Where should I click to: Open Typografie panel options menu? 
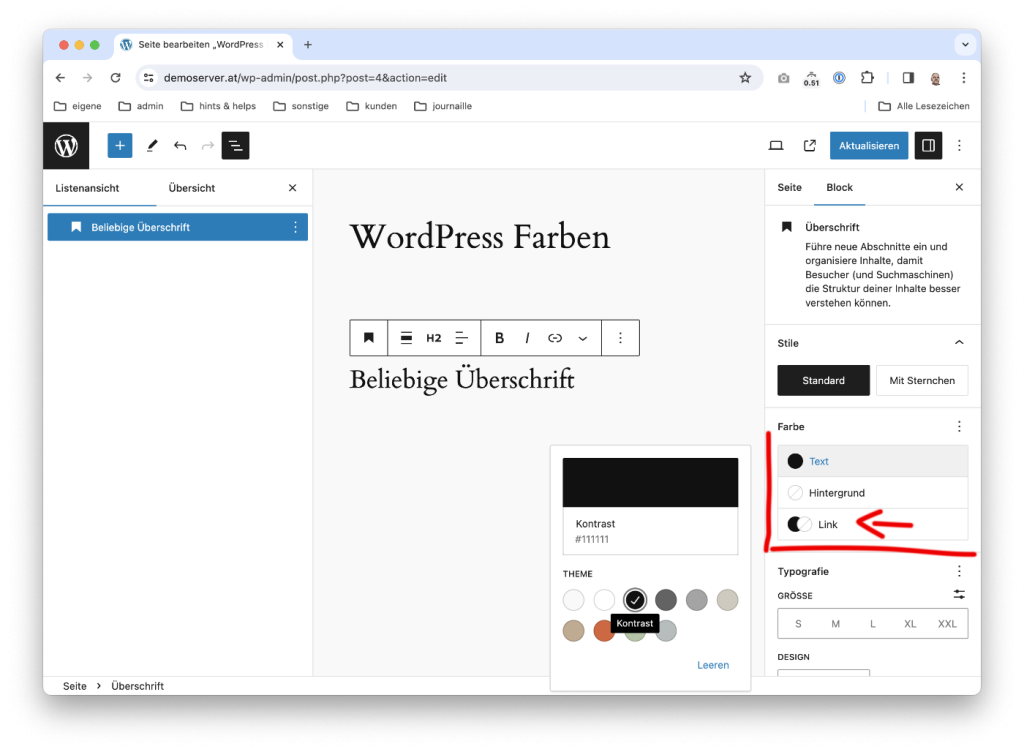(959, 571)
